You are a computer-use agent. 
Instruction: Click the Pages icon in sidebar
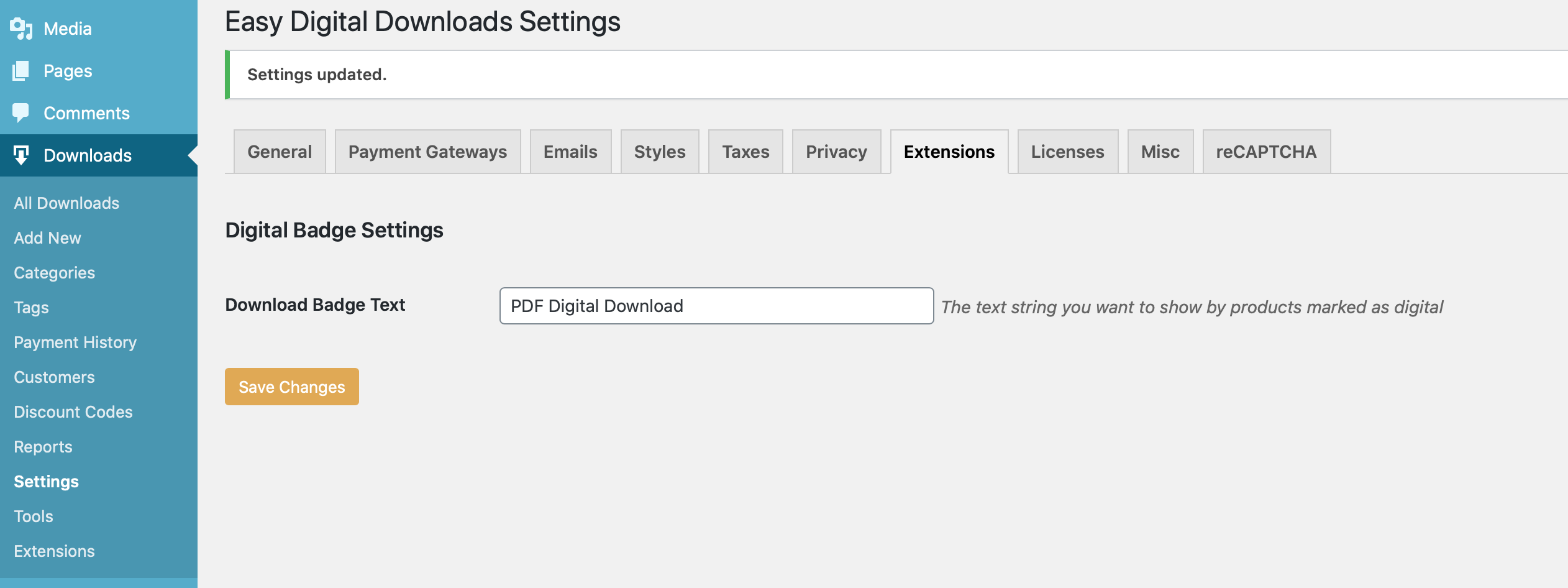coord(21,71)
